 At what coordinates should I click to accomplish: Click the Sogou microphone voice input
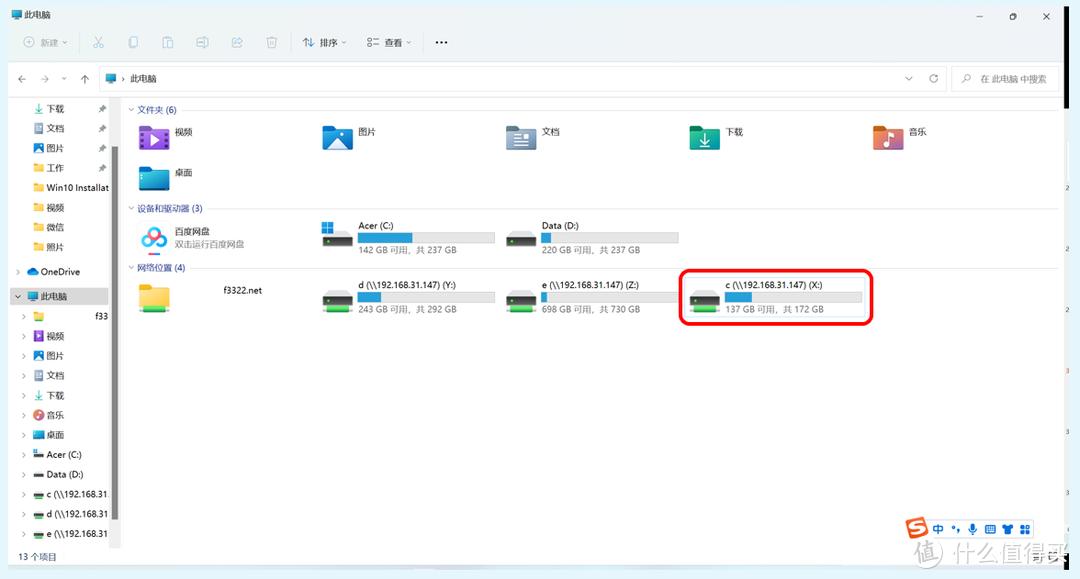tap(973, 529)
